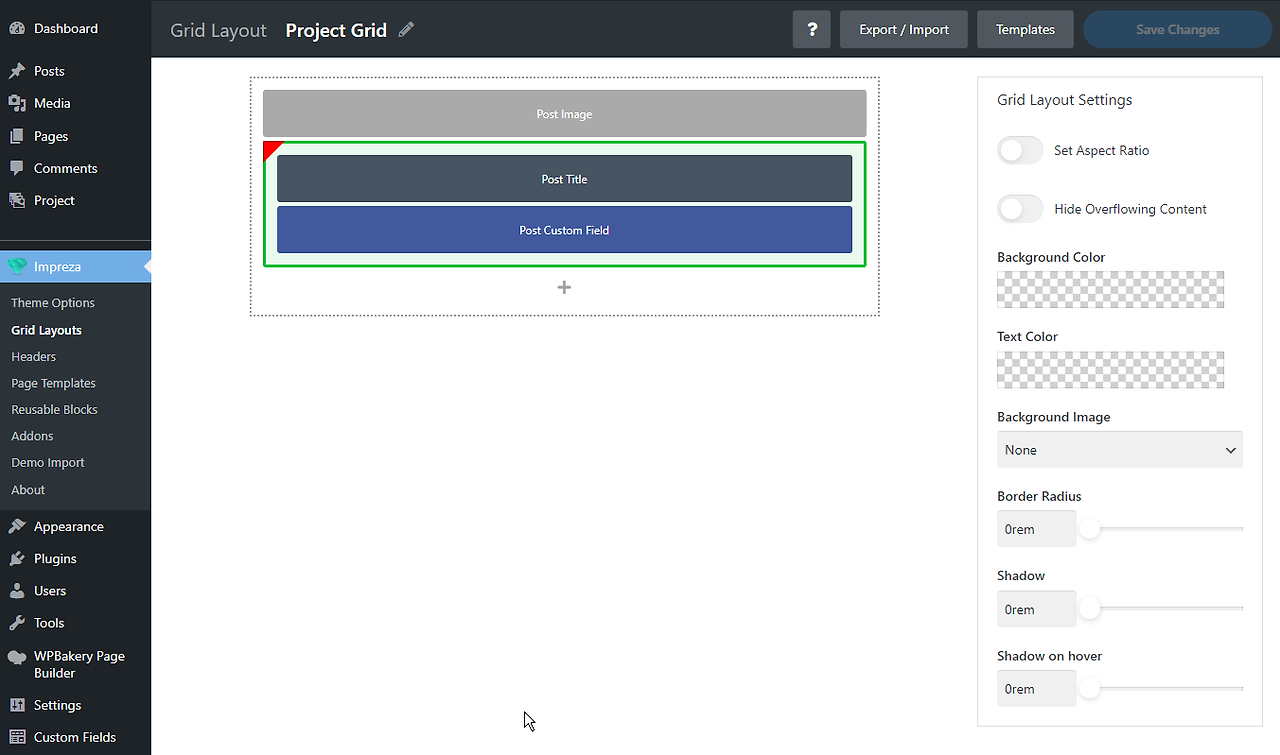The height and width of the screenshot is (755, 1280).
Task: Click the Shadow on hover slider handle
Action: [x=1089, y=688]
